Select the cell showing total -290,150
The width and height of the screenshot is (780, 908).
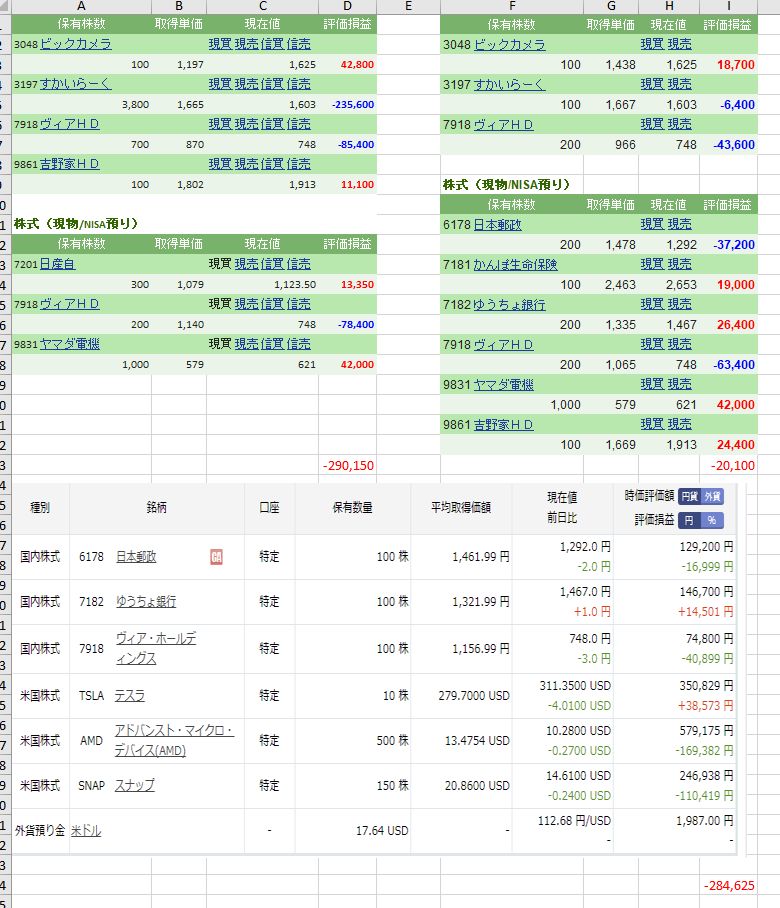click(348, 465)
